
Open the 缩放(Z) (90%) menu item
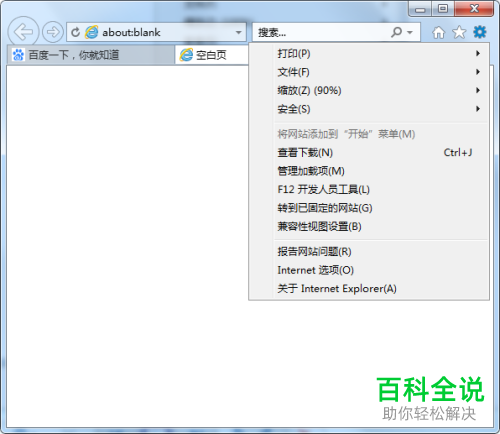click(369, 90)
